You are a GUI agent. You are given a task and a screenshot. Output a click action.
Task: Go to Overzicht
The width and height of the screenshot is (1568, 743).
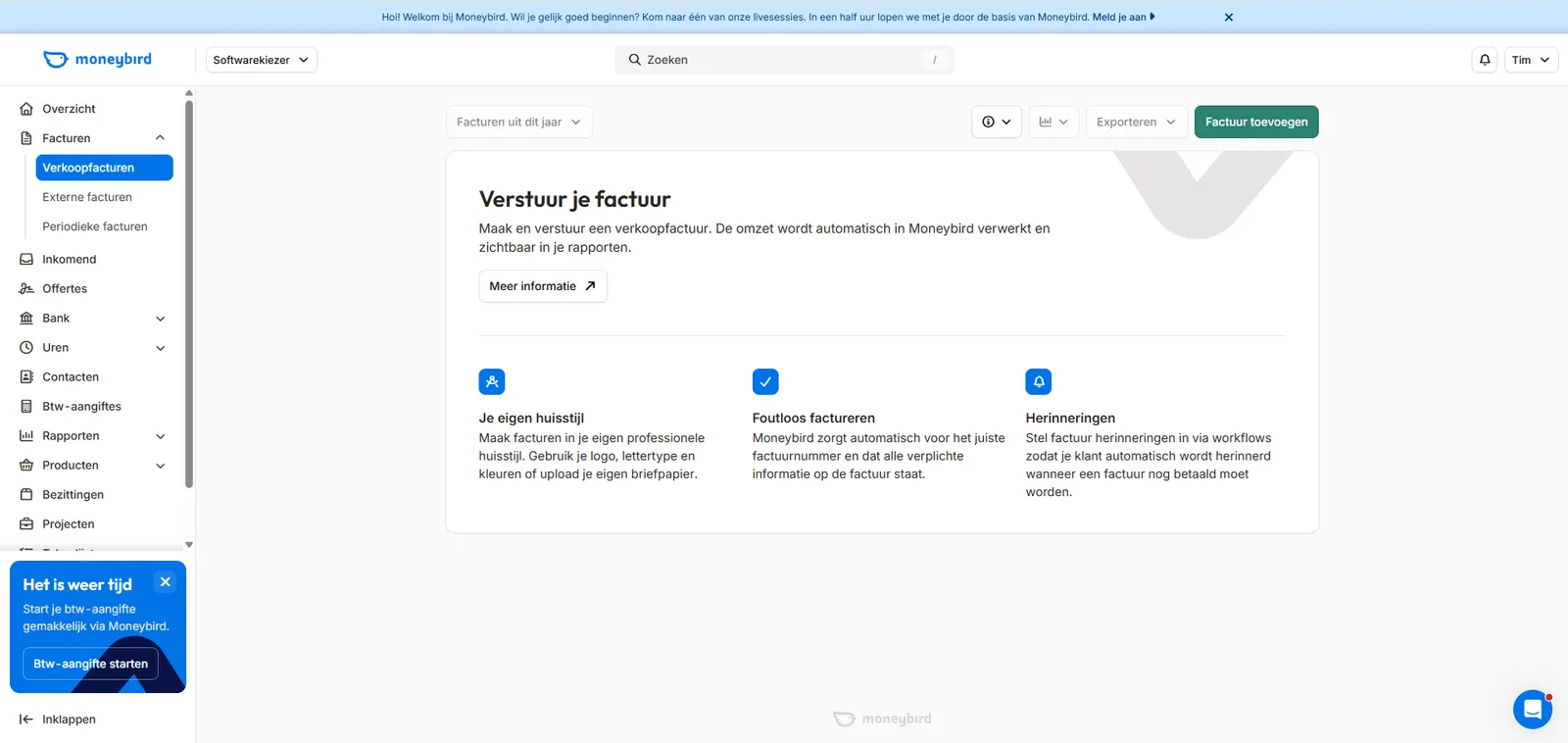(x=69, y=109)
